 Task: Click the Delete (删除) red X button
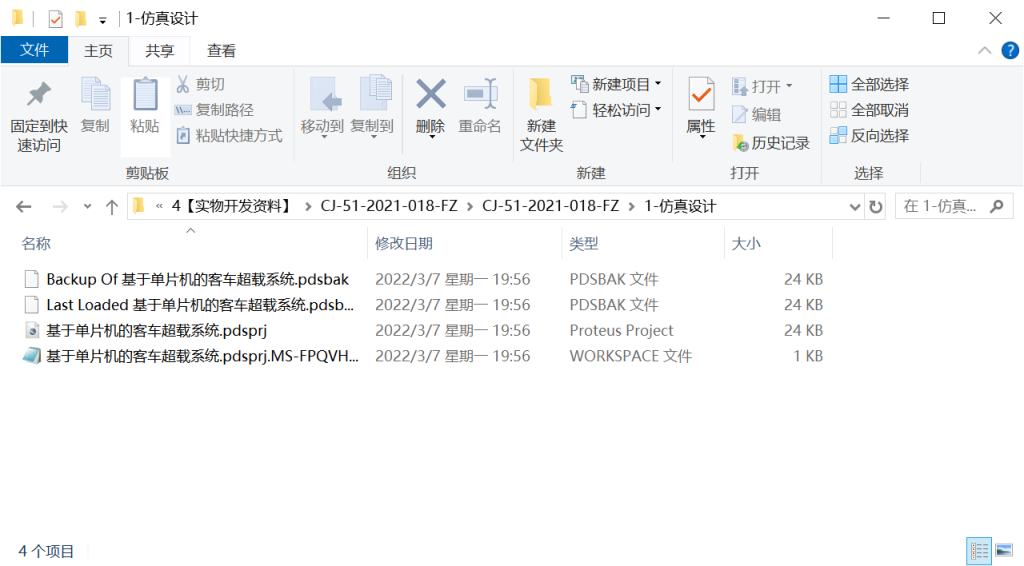pos(430,108)
